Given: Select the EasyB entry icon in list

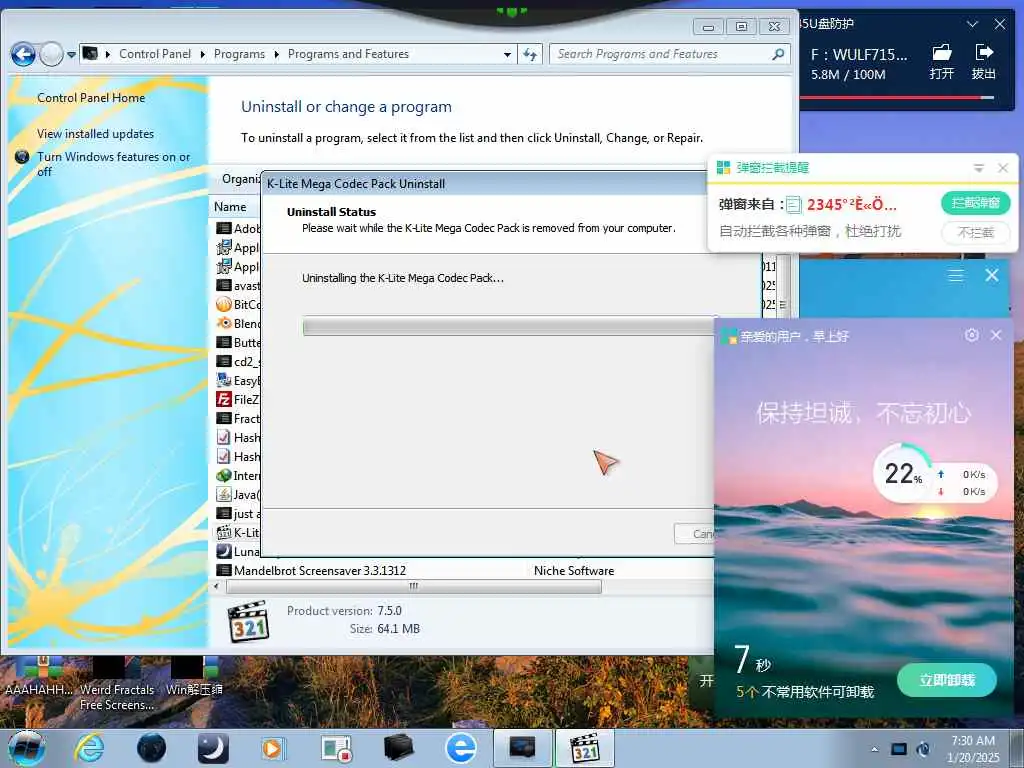Looking at the screenshot, I should coord(224,380).
